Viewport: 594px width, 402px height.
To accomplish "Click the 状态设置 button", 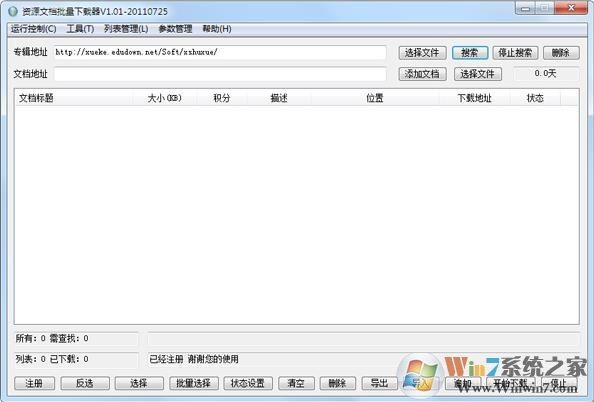I will pyautogui.click(x=248, y=383).
